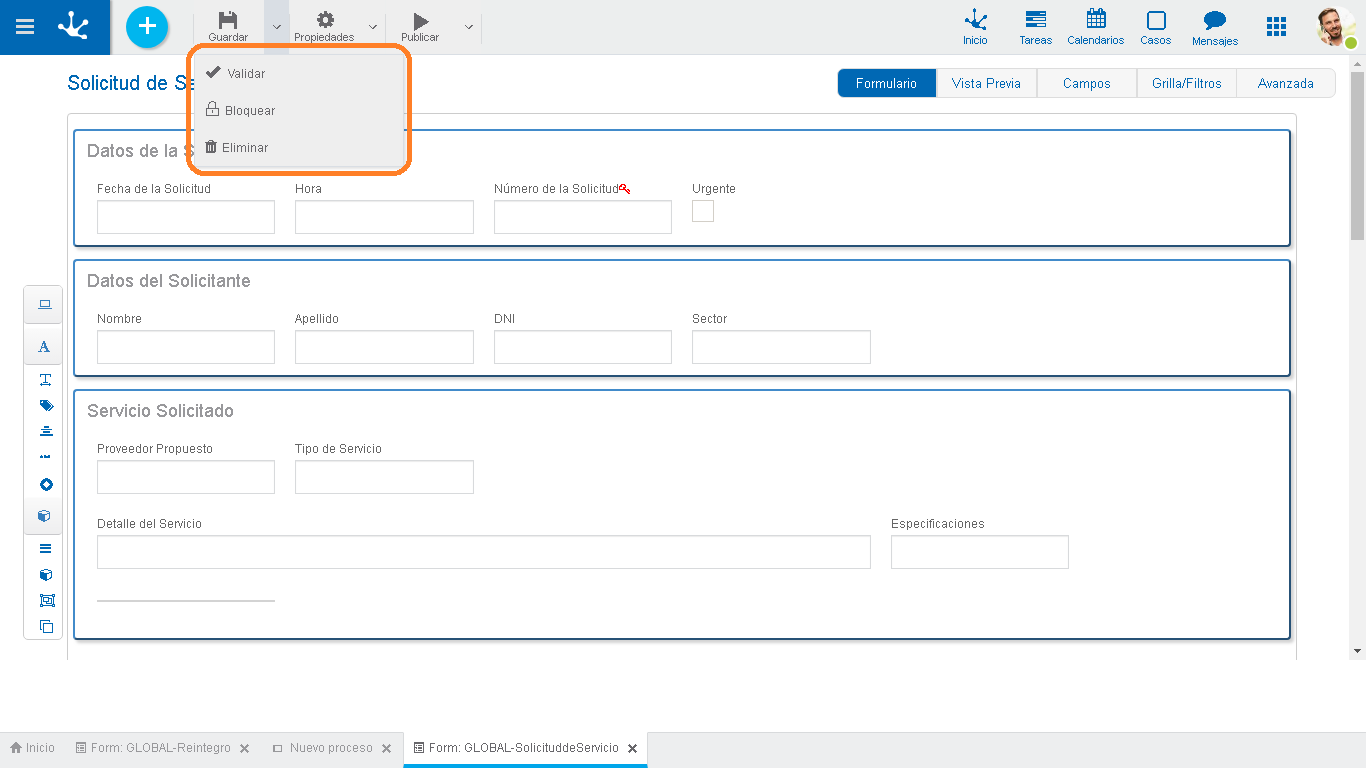The height and width of the screenshot is (768, 1366).
Task: Click the Especificaciones input field
Action: pyautogui.click(x=980, y=552)
